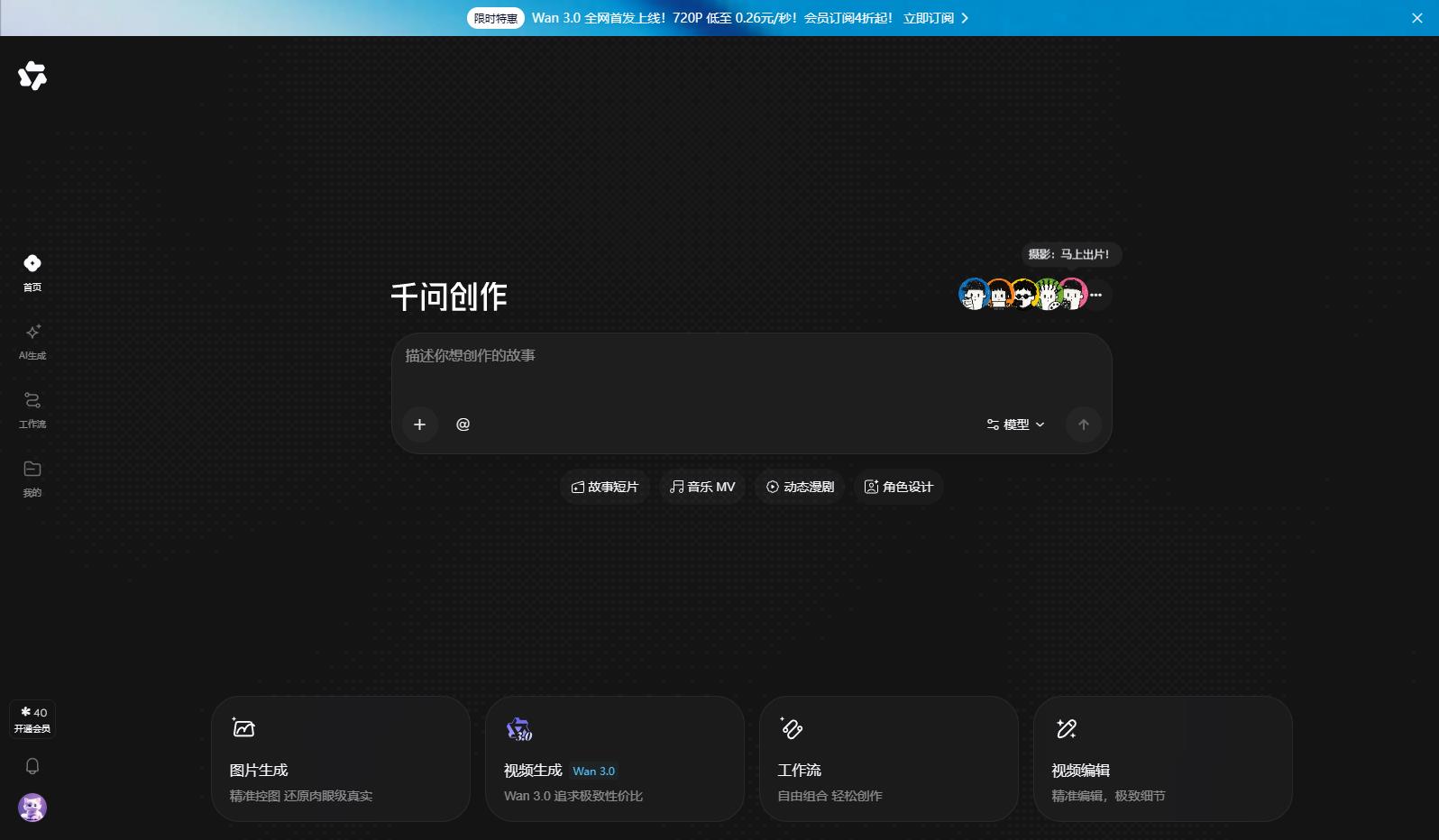Screen dimensions: 1439x840
Task: Select the 音乐 MV preset chip
Action: click(702, 487)
